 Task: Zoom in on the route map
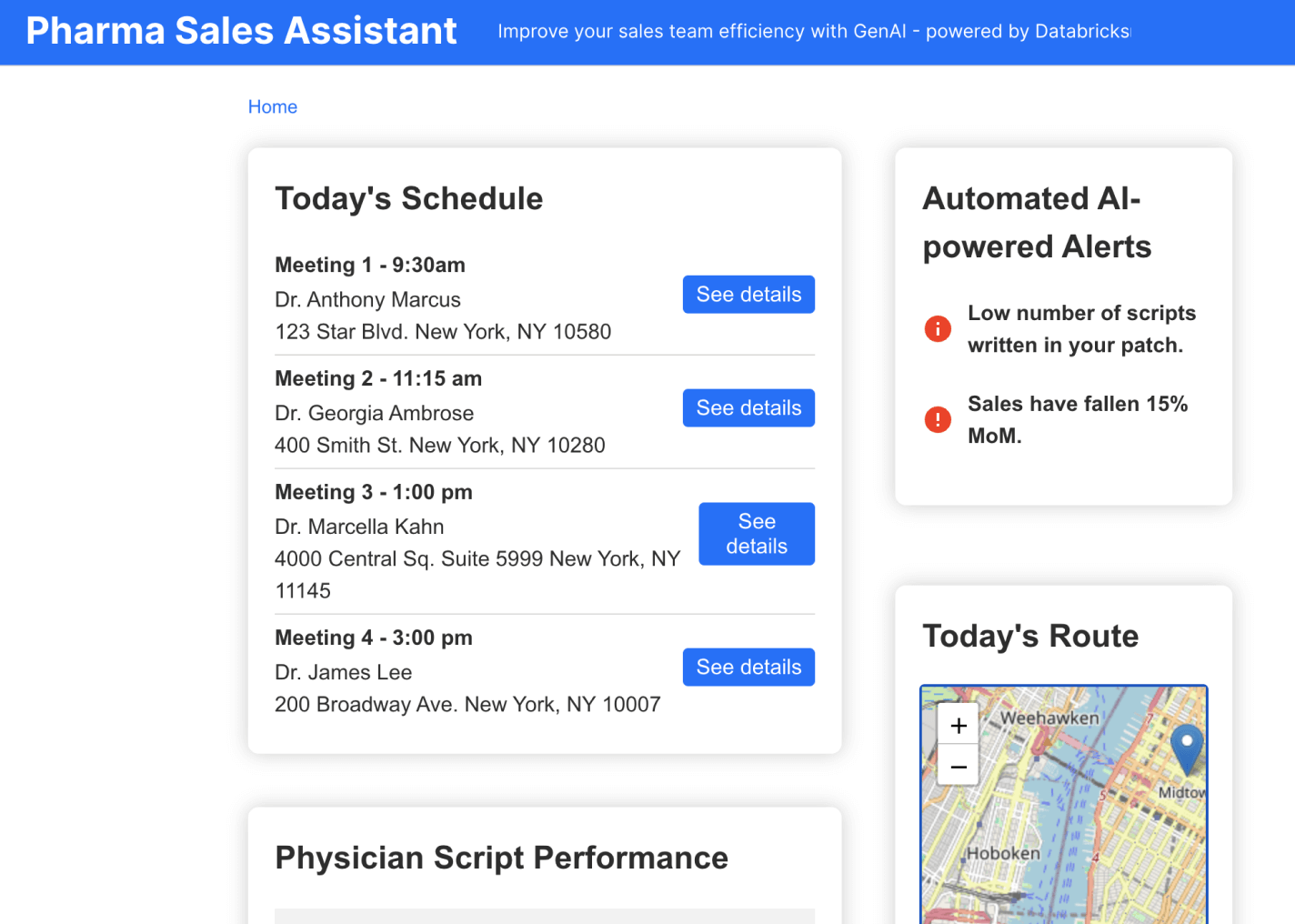coord(959,725)
